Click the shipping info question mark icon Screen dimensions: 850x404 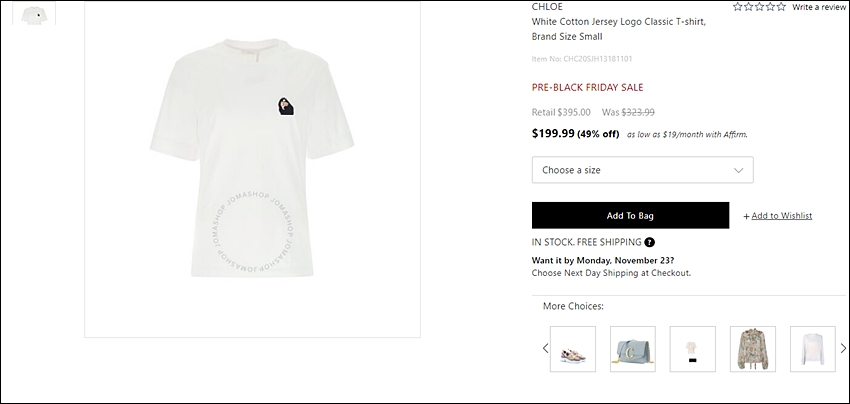click(649, 242)
